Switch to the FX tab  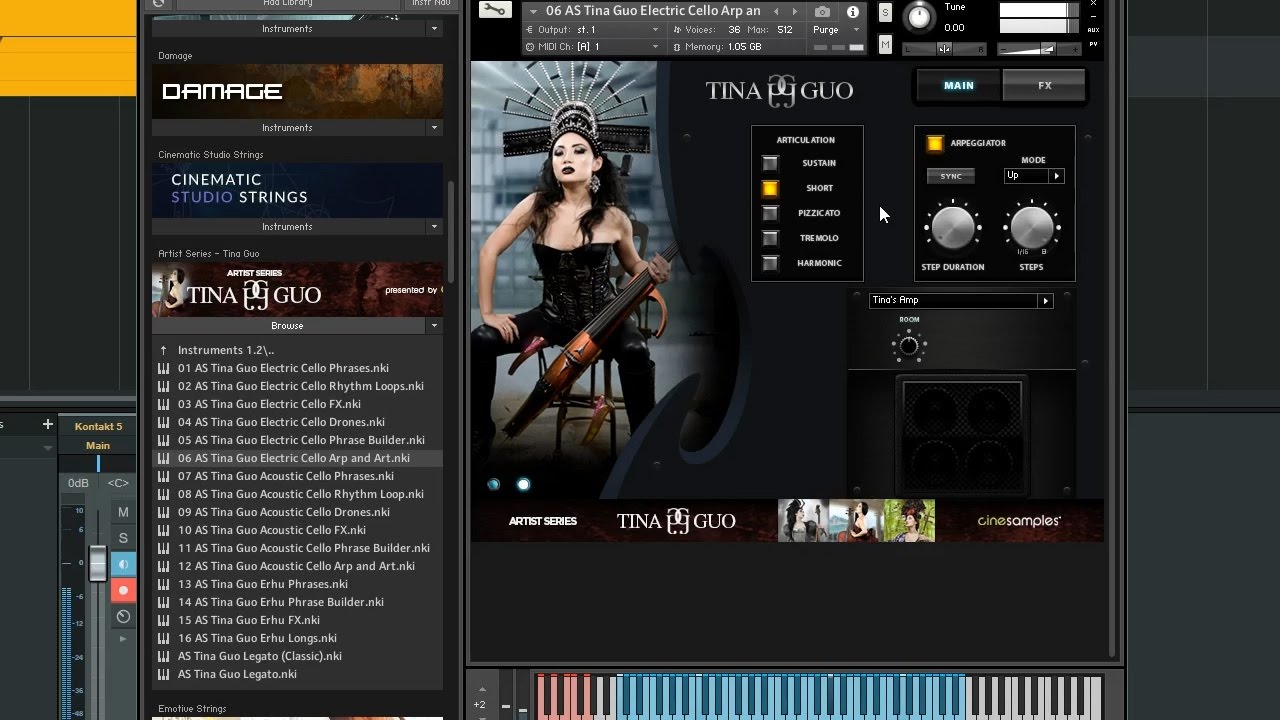[1044, 86]
